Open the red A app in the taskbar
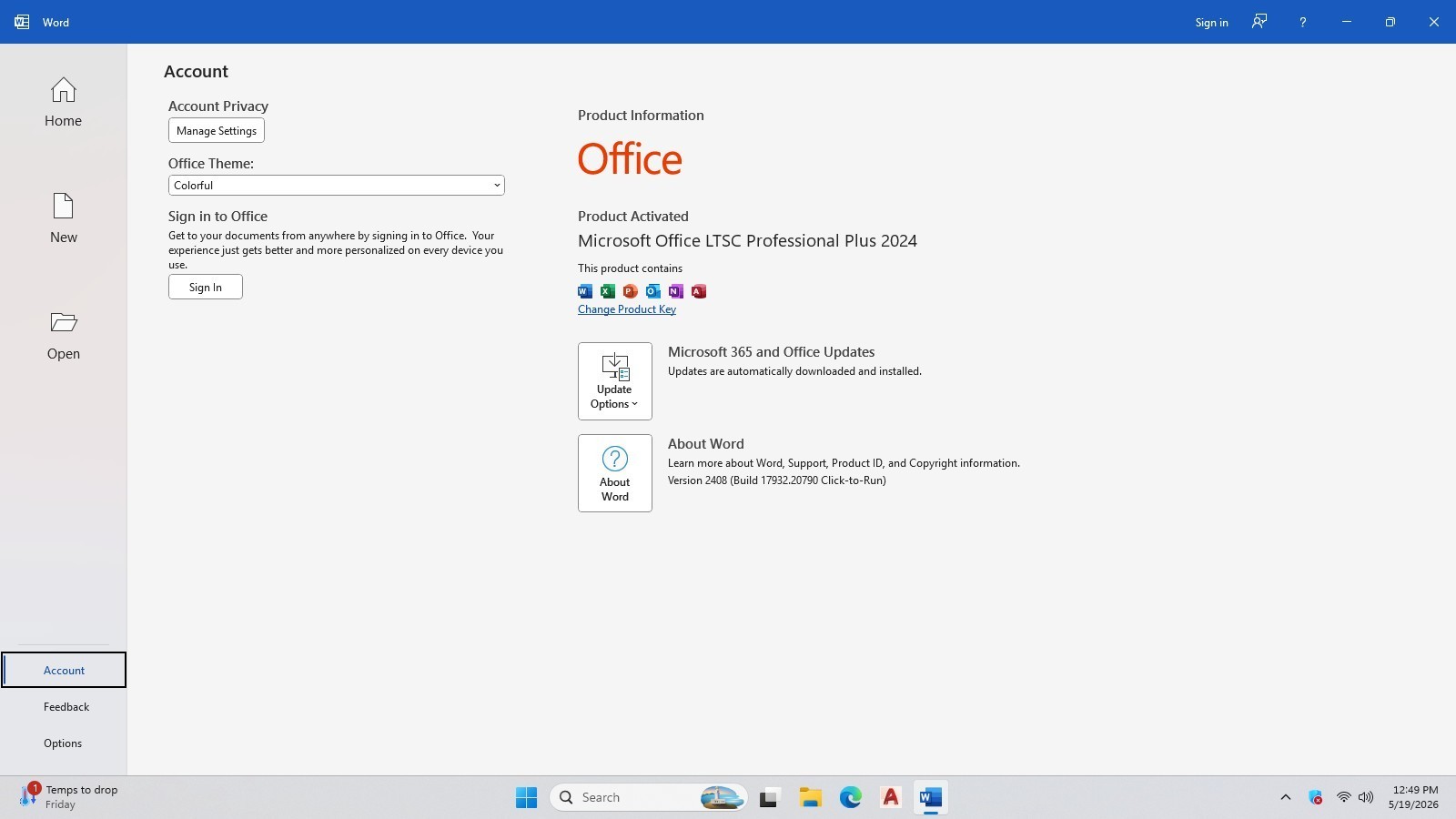1456x819 pixels. click(891, 798)
